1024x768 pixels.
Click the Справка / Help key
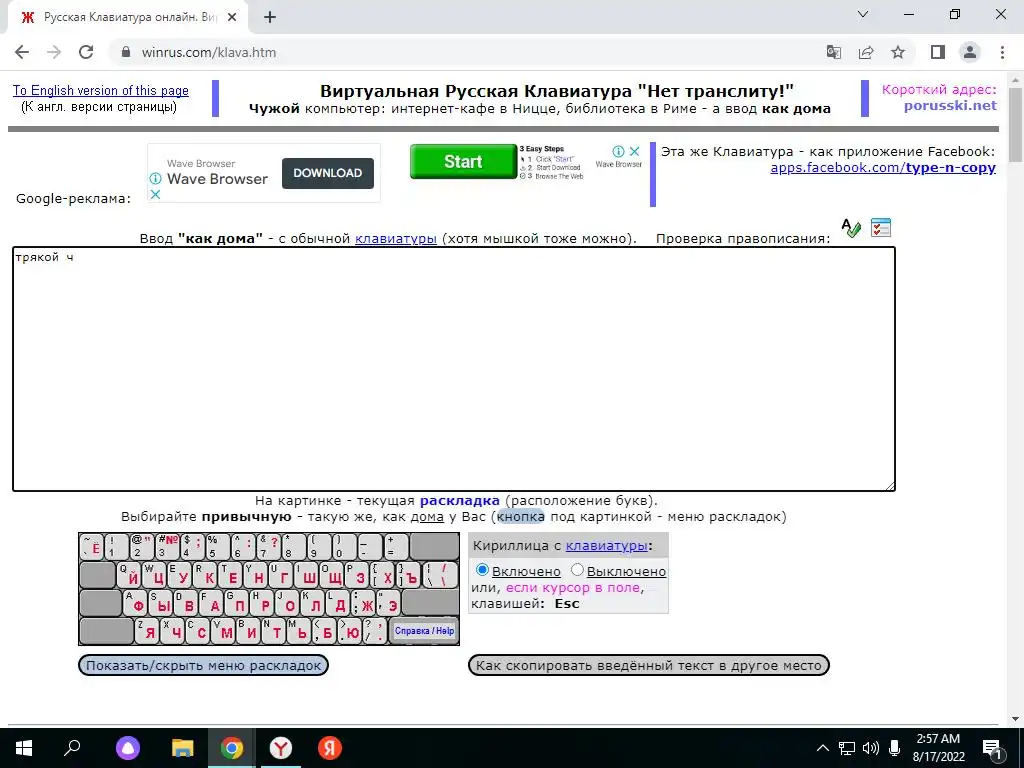[x=424, y=631]
